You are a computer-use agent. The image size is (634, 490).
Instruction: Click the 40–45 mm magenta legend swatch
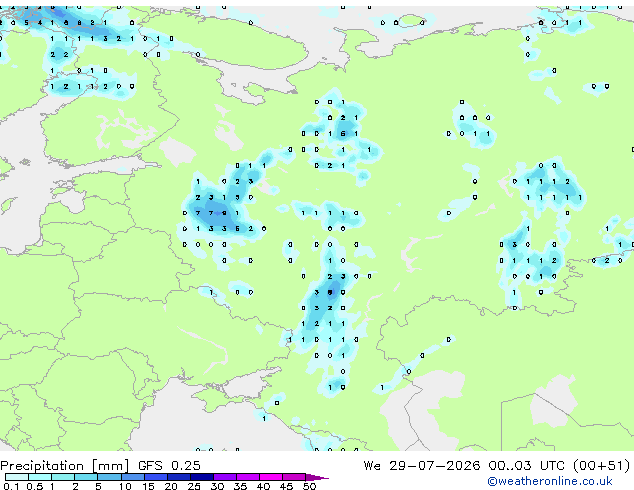[x=271, y=477]
